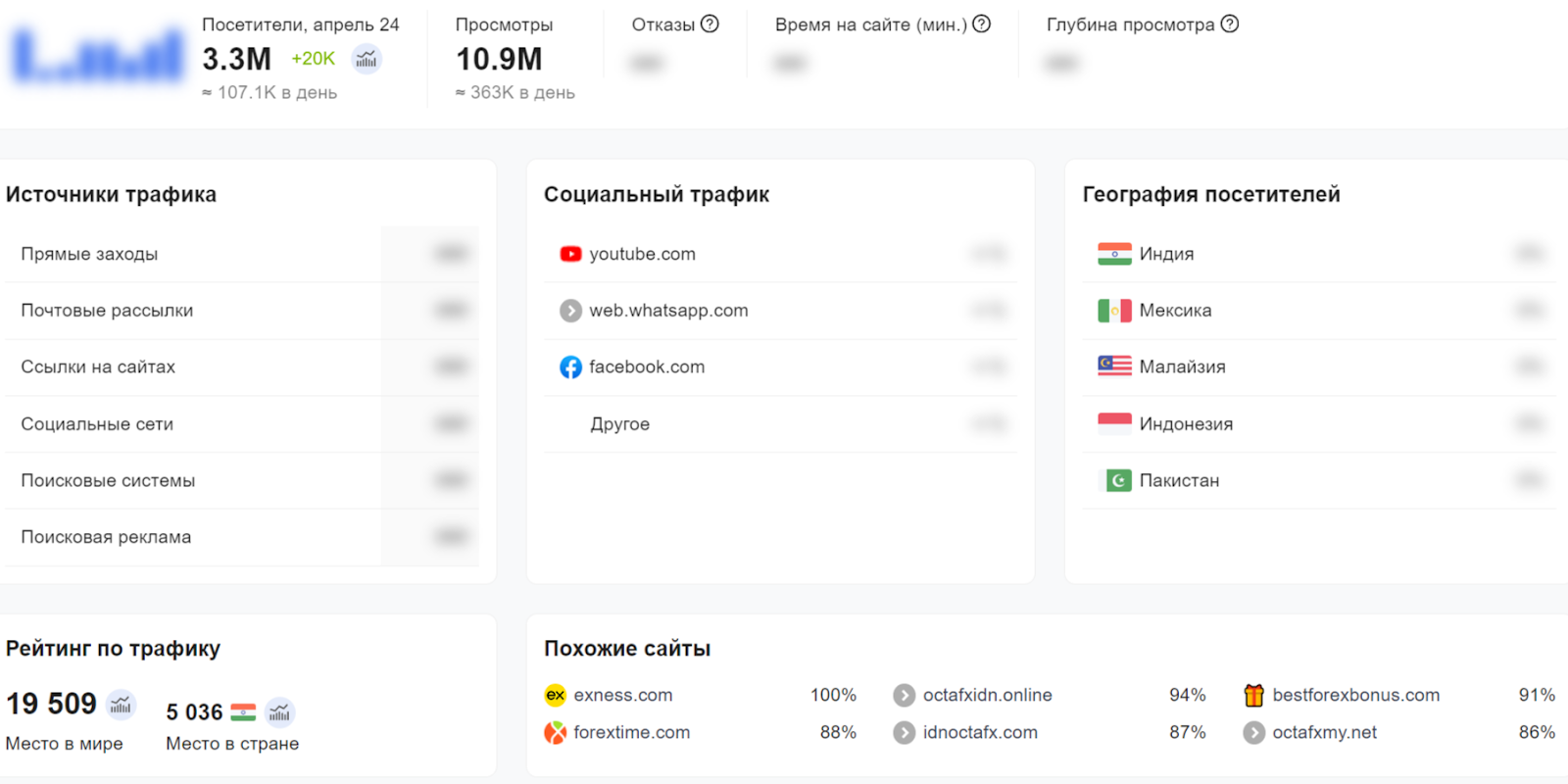Select the Прямые заходы traffic row
Screen dimensions: 1568x784
point(242,254)
